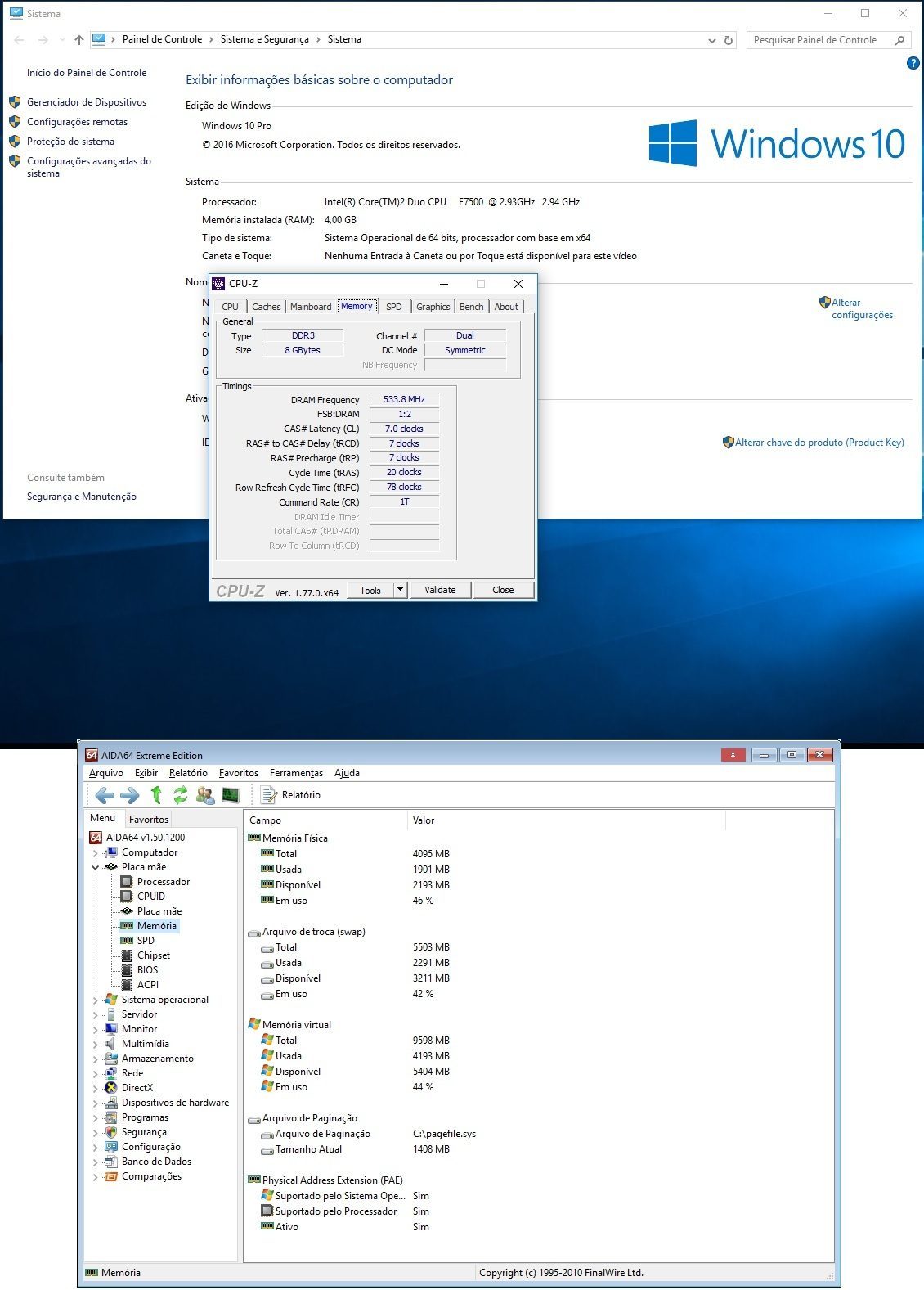924x1290 pixels.
Task: Expand the Computador tree node
Action: coord(95,852)
